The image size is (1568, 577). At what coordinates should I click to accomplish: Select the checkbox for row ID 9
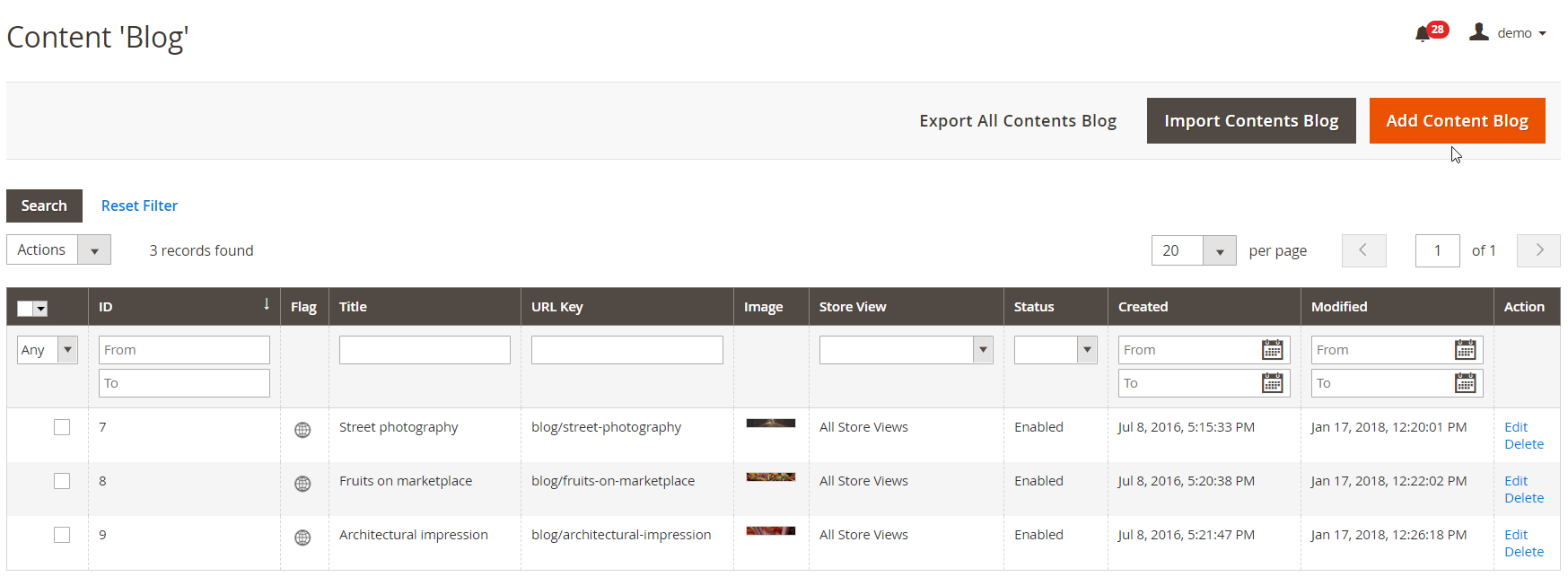pos(62,535)
